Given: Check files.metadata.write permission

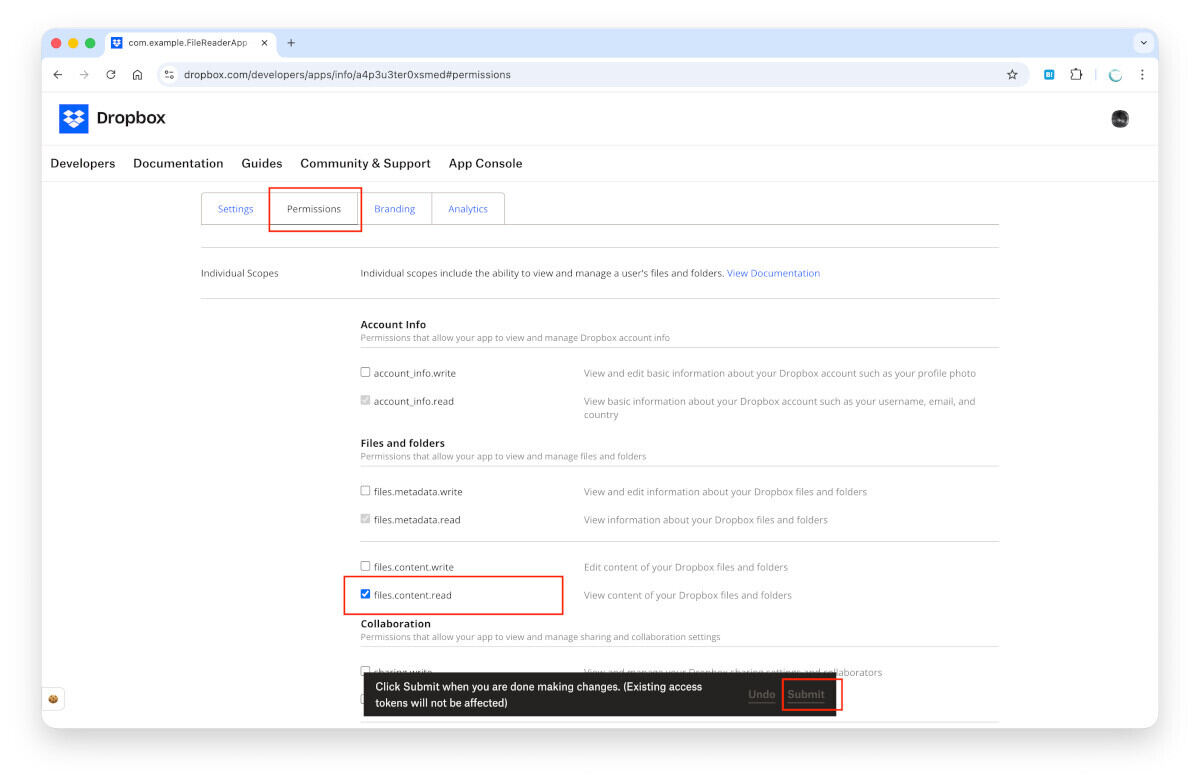Looking at the screenshot, I should pos(365,491).
